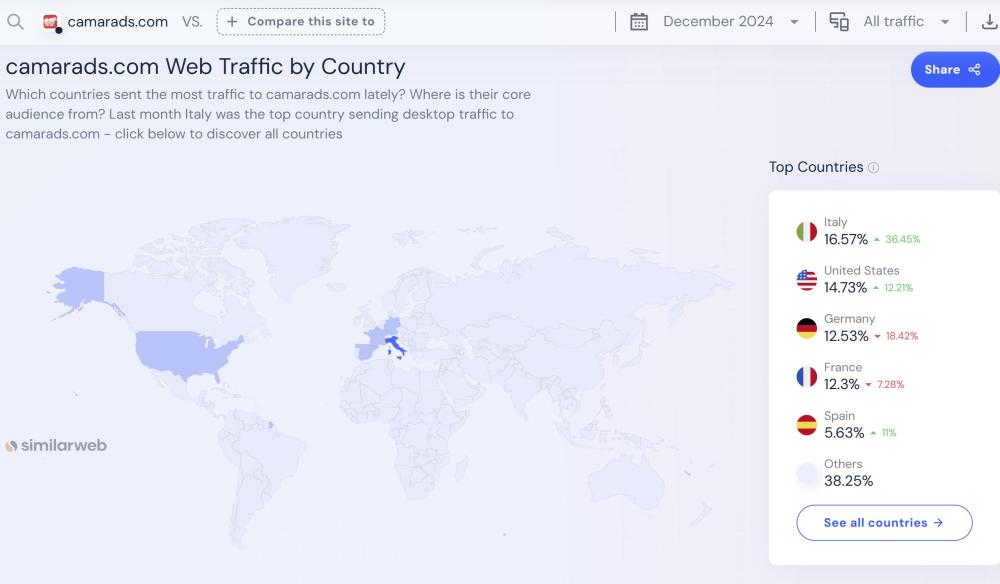
Task: Click the France flag icon
Action: pos(806,376)
